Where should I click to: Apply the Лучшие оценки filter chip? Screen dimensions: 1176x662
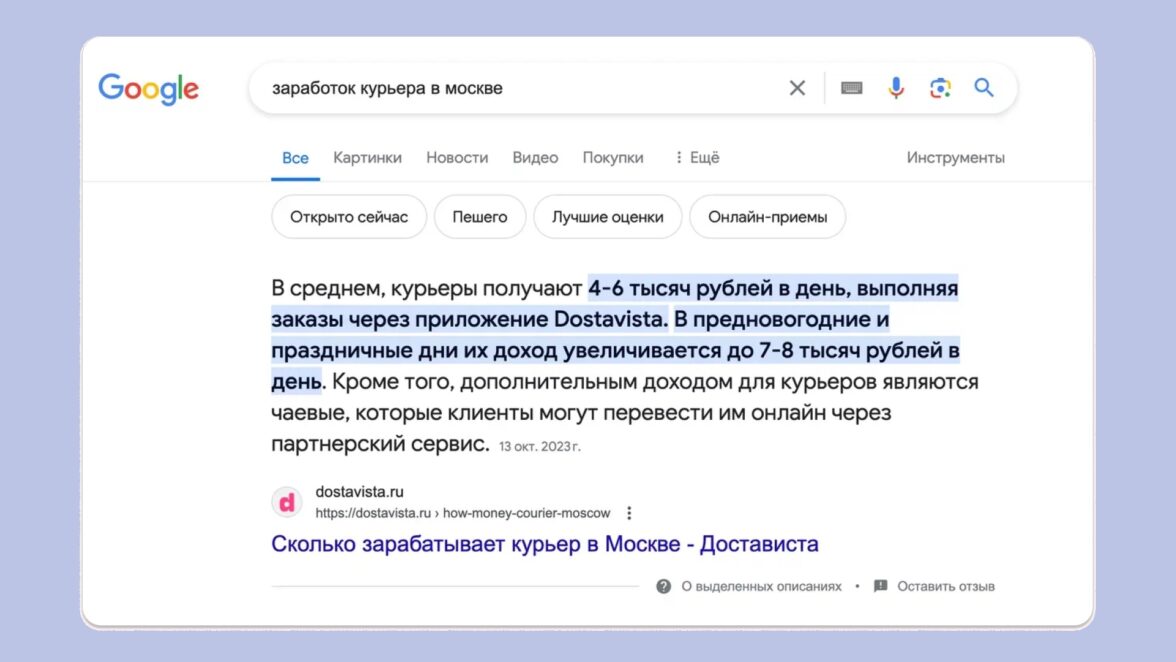[607, 217]
